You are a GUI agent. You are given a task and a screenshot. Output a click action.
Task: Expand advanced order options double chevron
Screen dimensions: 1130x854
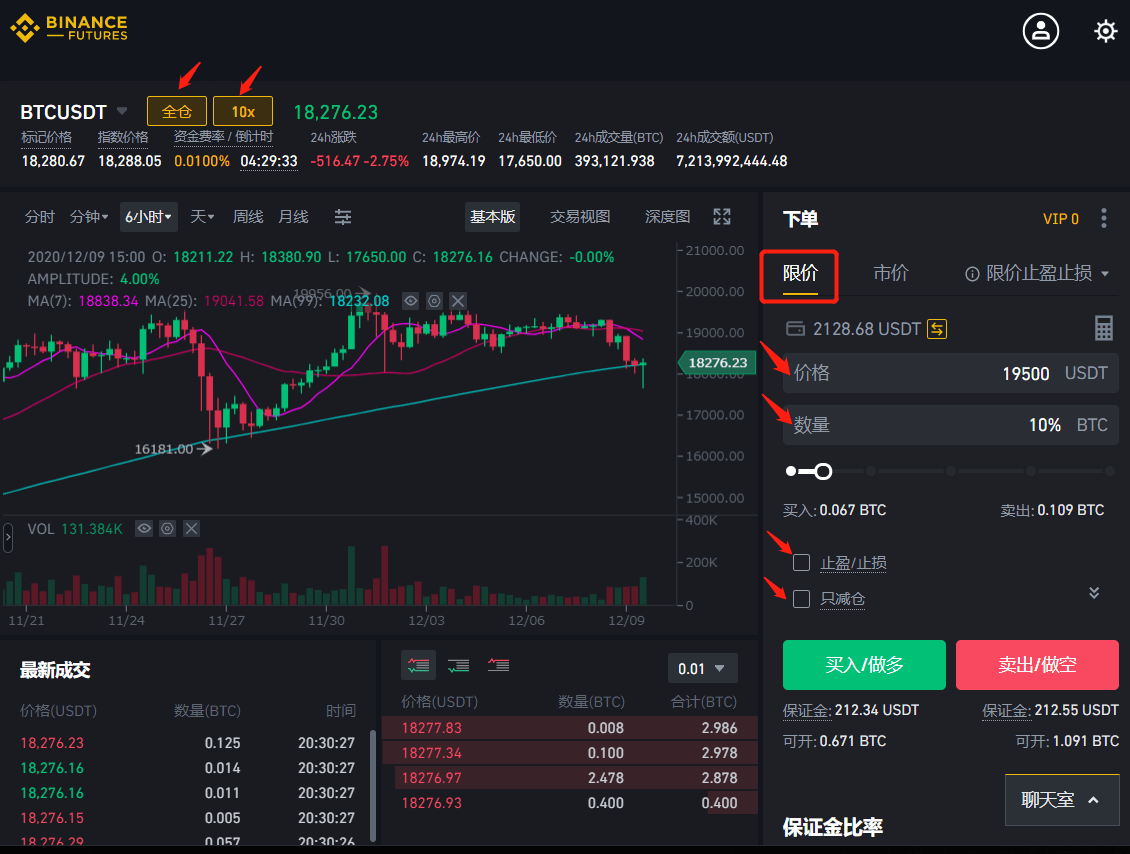tap(1094, 592)
